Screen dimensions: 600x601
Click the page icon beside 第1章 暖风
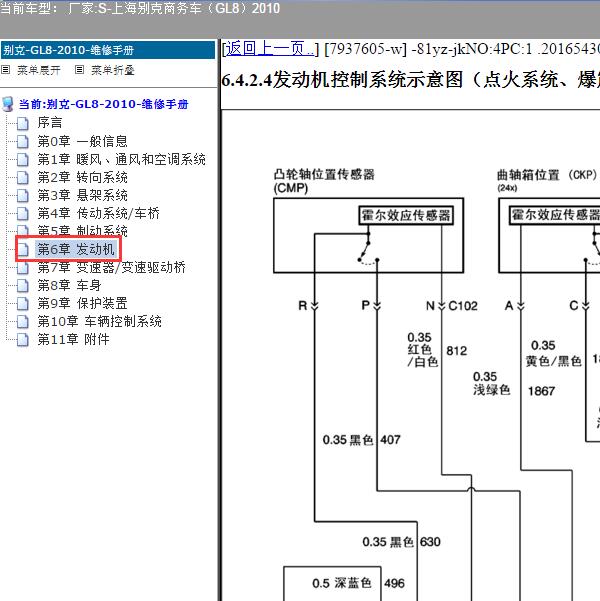tap(23, 159)
